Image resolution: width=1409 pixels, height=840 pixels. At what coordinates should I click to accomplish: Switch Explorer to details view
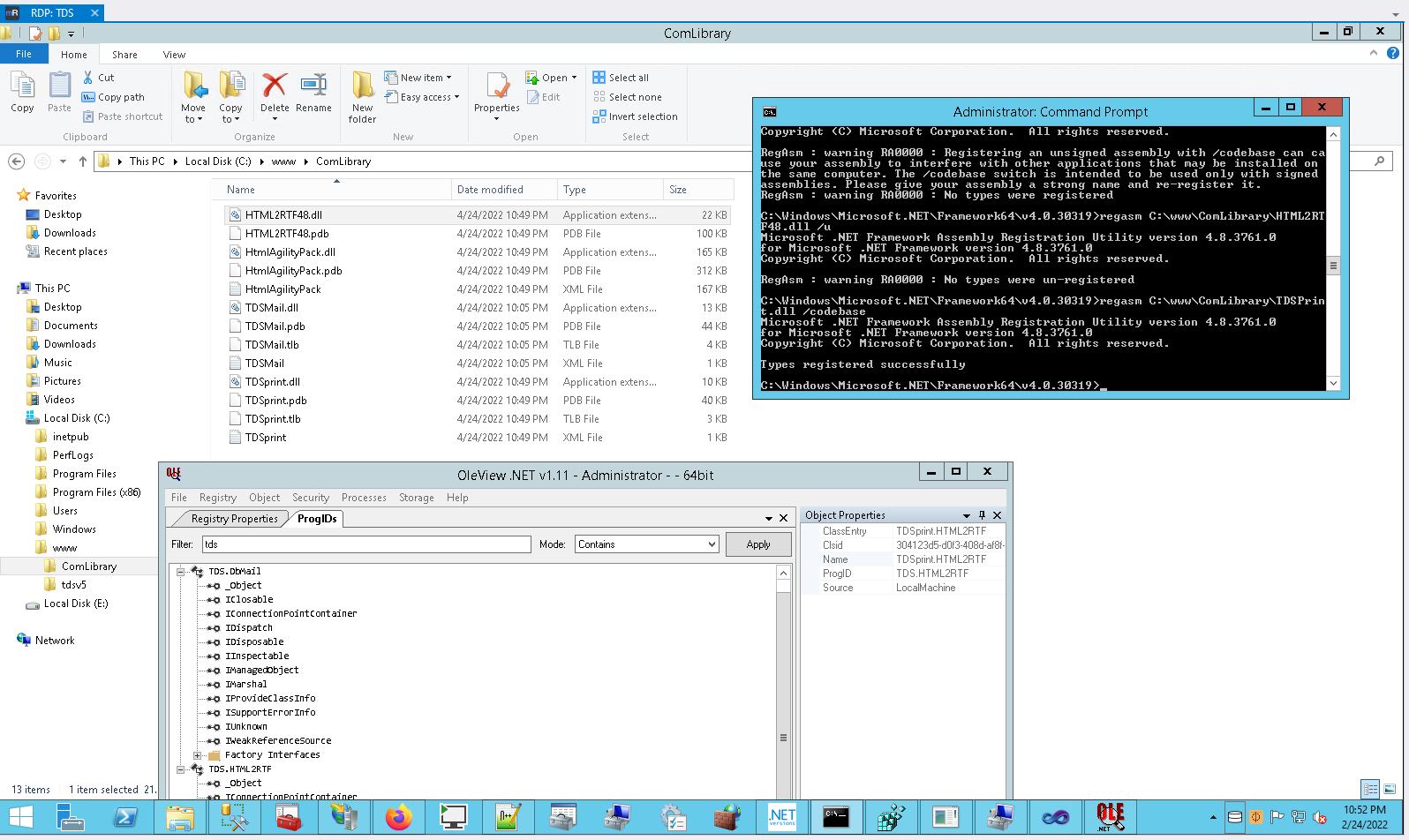(1370, 789)
